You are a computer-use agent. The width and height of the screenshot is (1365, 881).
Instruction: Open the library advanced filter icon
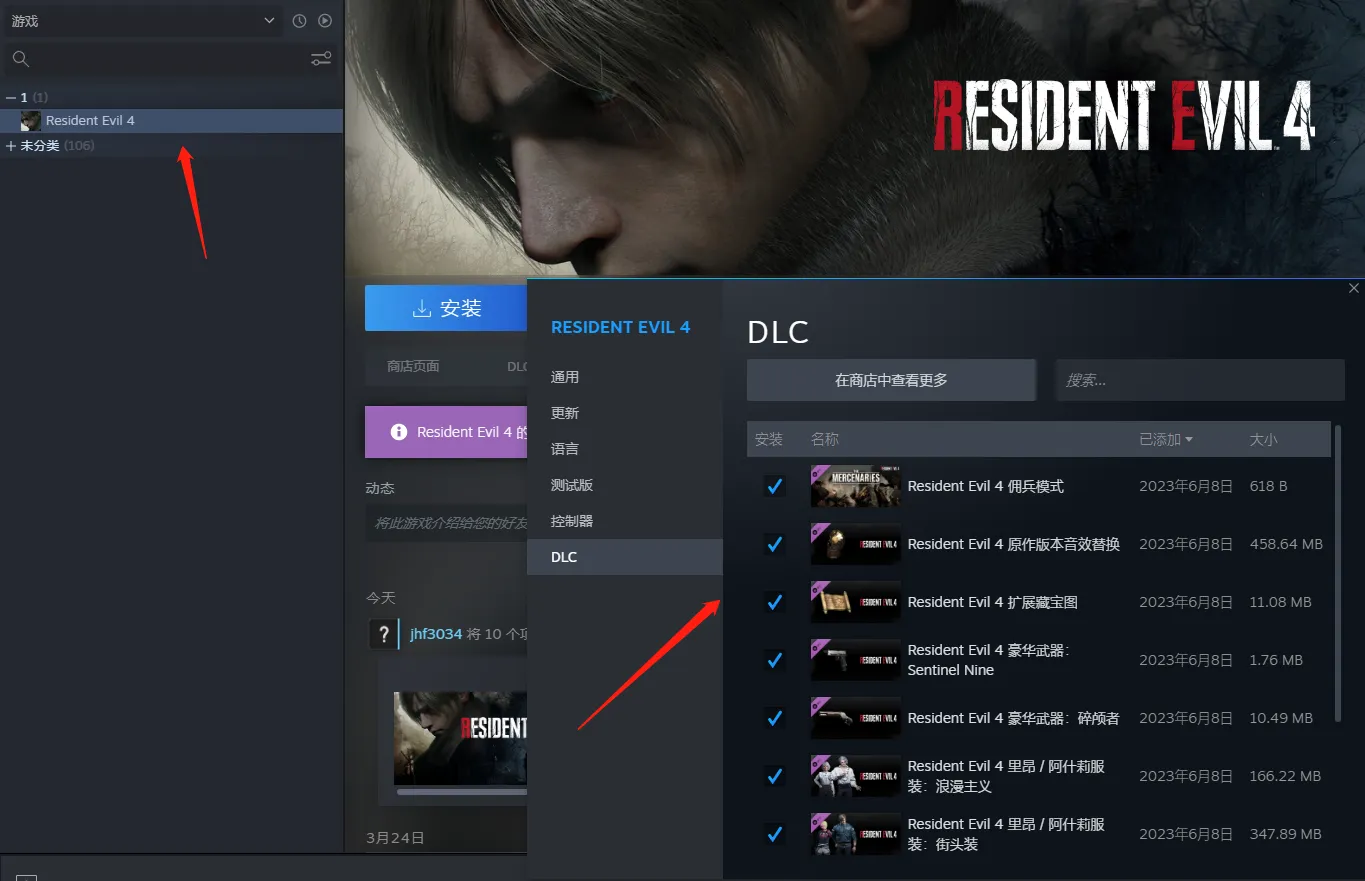coord(321,59)
